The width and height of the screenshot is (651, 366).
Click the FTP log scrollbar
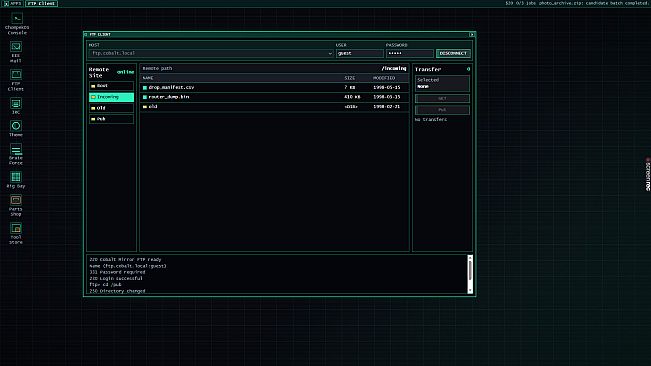click(470, 274)
